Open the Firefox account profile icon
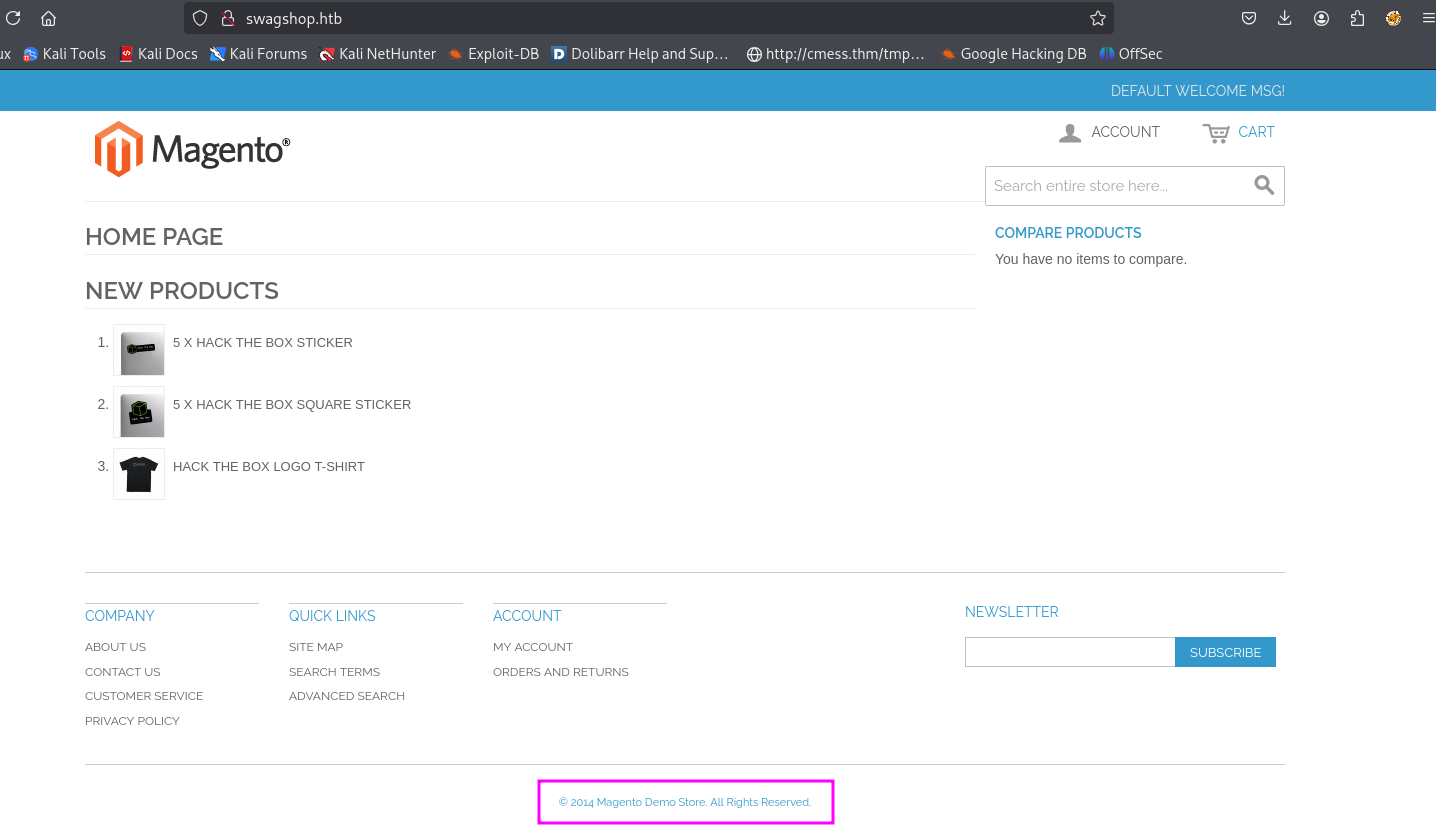The width and height of the screenshot is (1436, 836). [1322, 18]
